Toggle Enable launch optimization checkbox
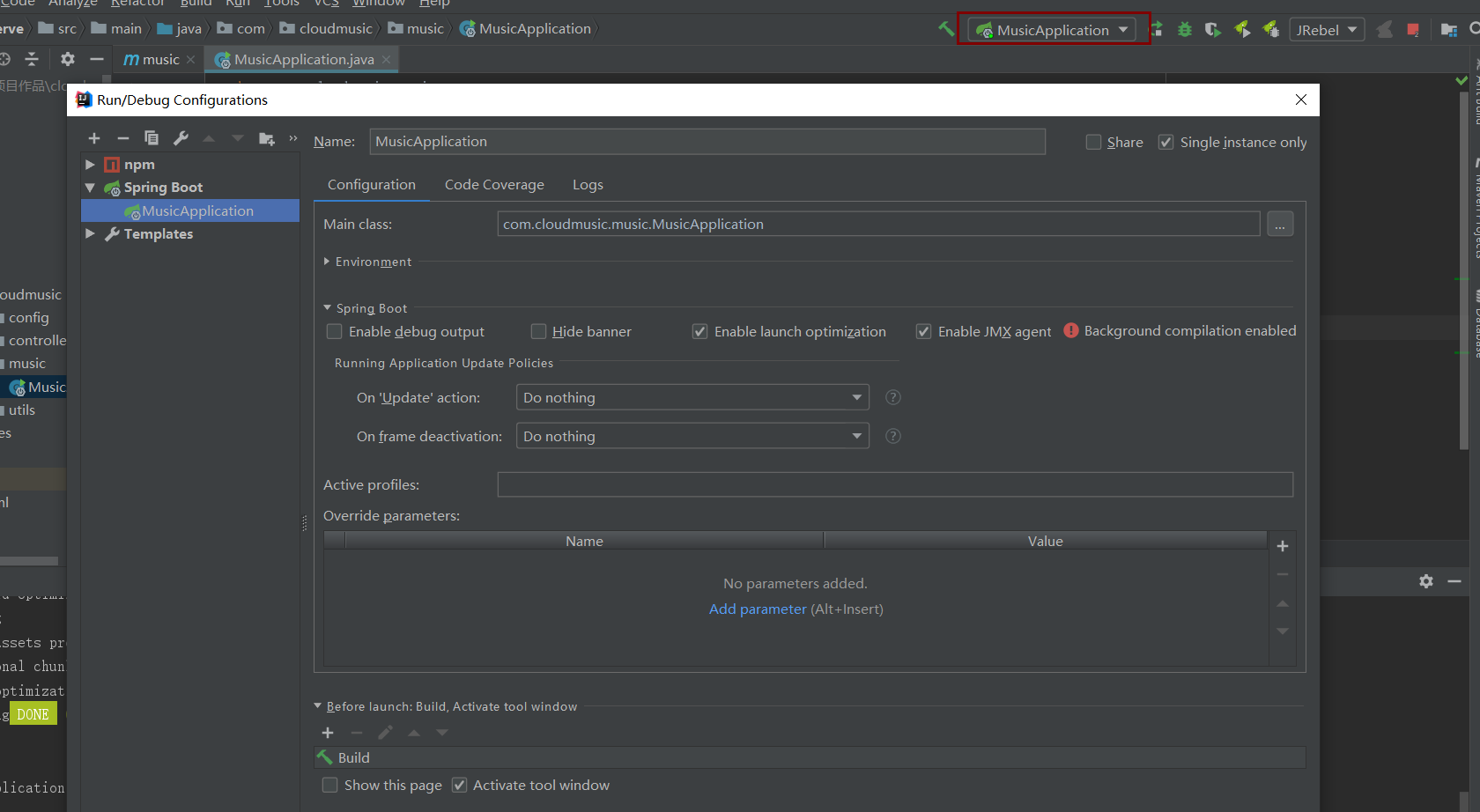The width and height of the screenshot is (1480, 812). pyautogui.click(x=699, y=331)
